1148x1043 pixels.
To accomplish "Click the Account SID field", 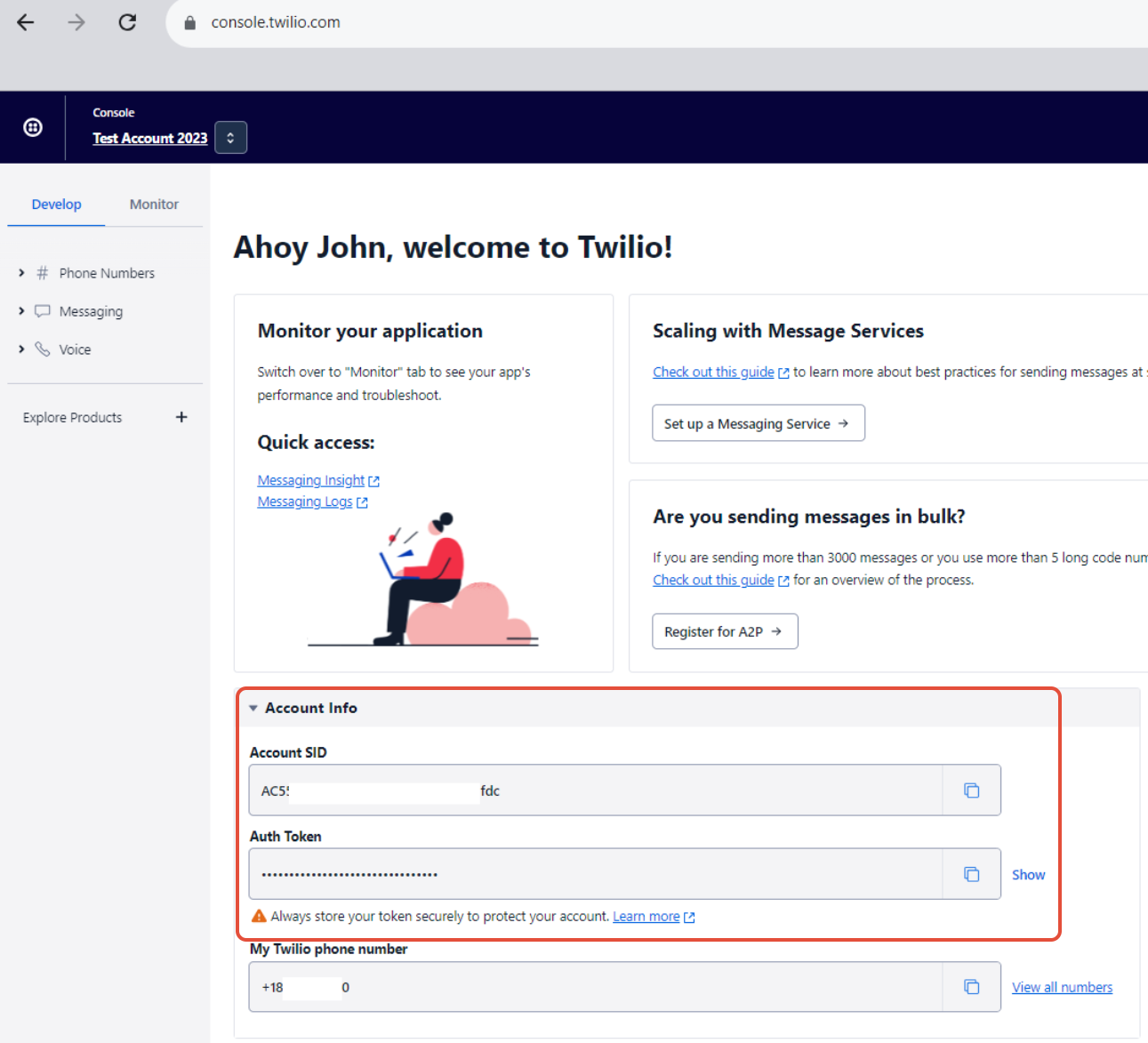I will point(596,790).
